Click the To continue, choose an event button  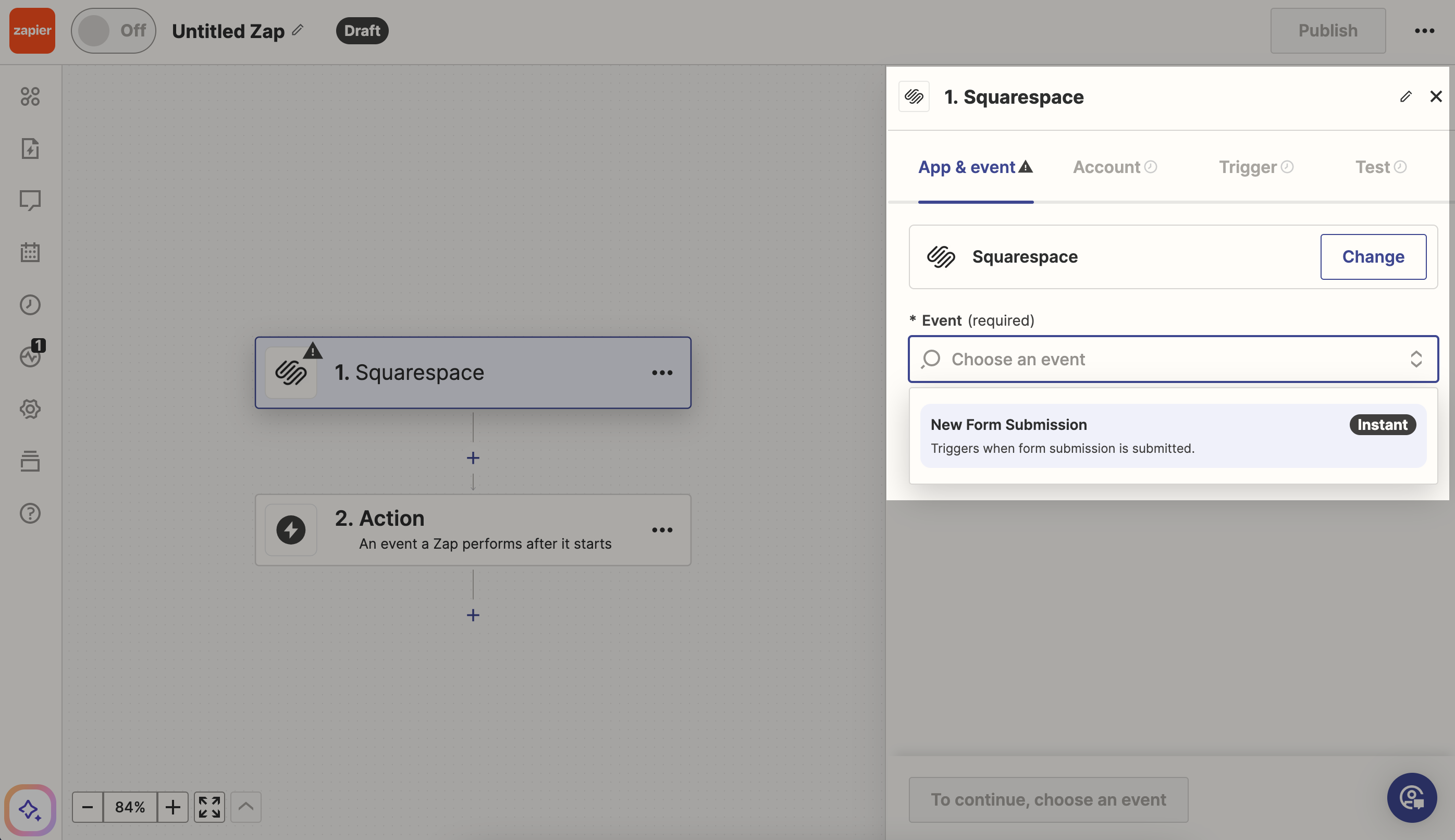tap(1049, 799)
